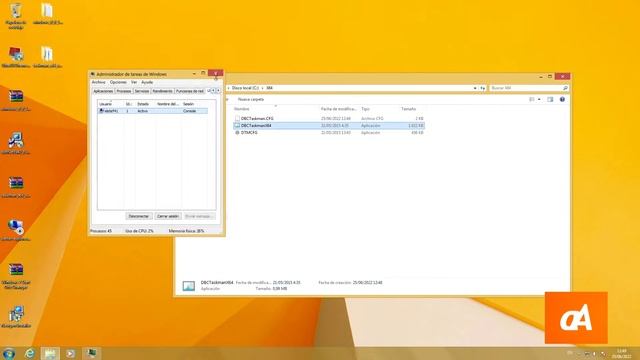Screen dimensions: 640x360
Task: Click the Procesos count in the status bar
Action: coord(101,231)
